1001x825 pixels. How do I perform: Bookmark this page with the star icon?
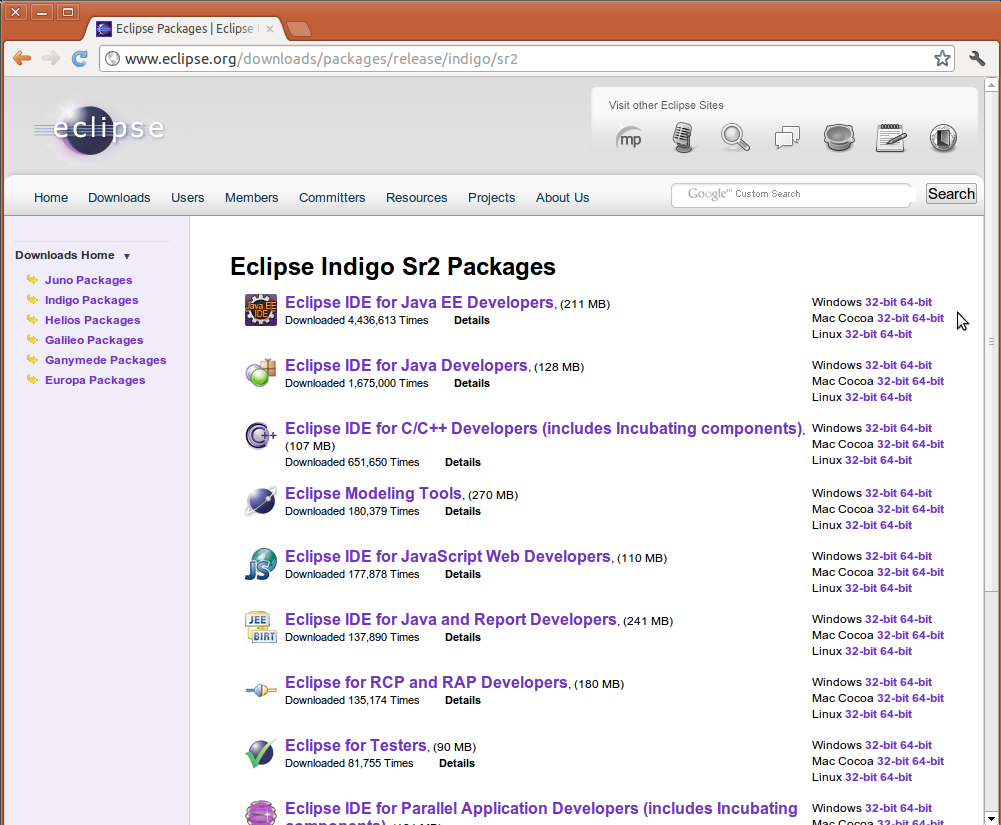(x=942, y=59)
